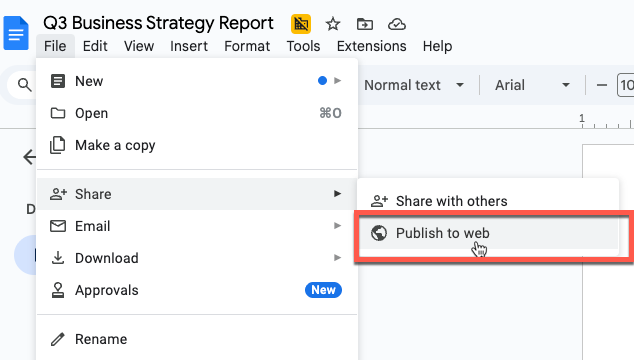Expand the New submenu arrow
This screenshot has height=360, width=634.
coord(337,80)
